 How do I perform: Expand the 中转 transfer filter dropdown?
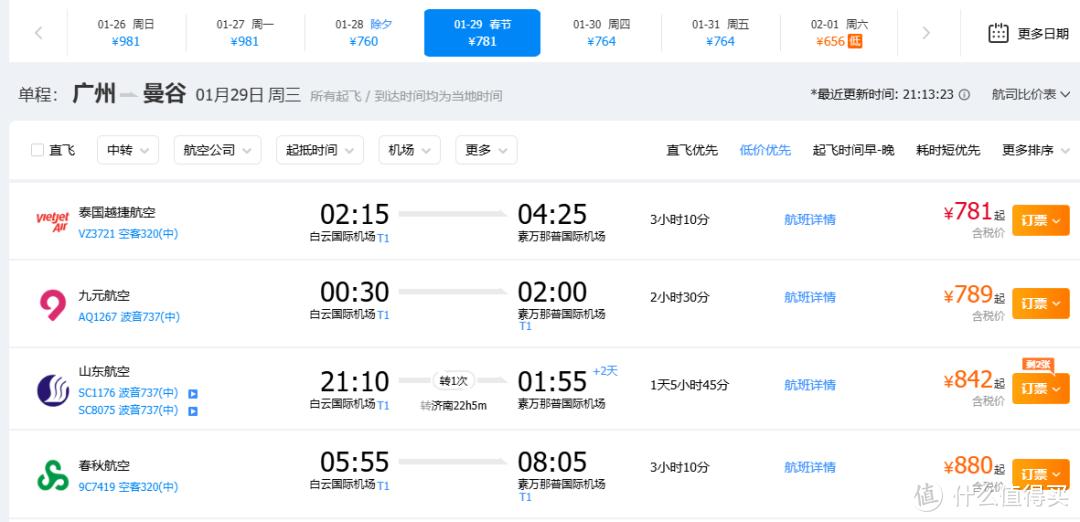pos(127,150)
